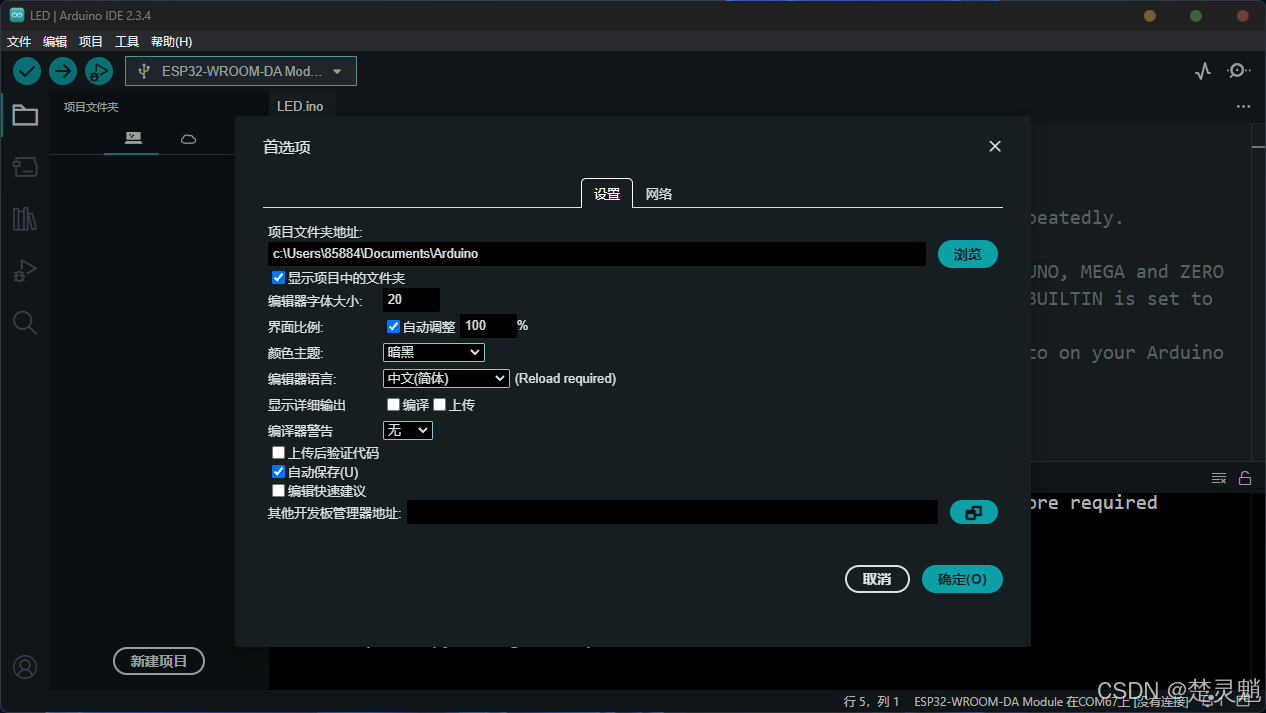Switch to local sketchbook computer icon
Image resolution: width=1266 pixels, height=713 pixels.
133,138
